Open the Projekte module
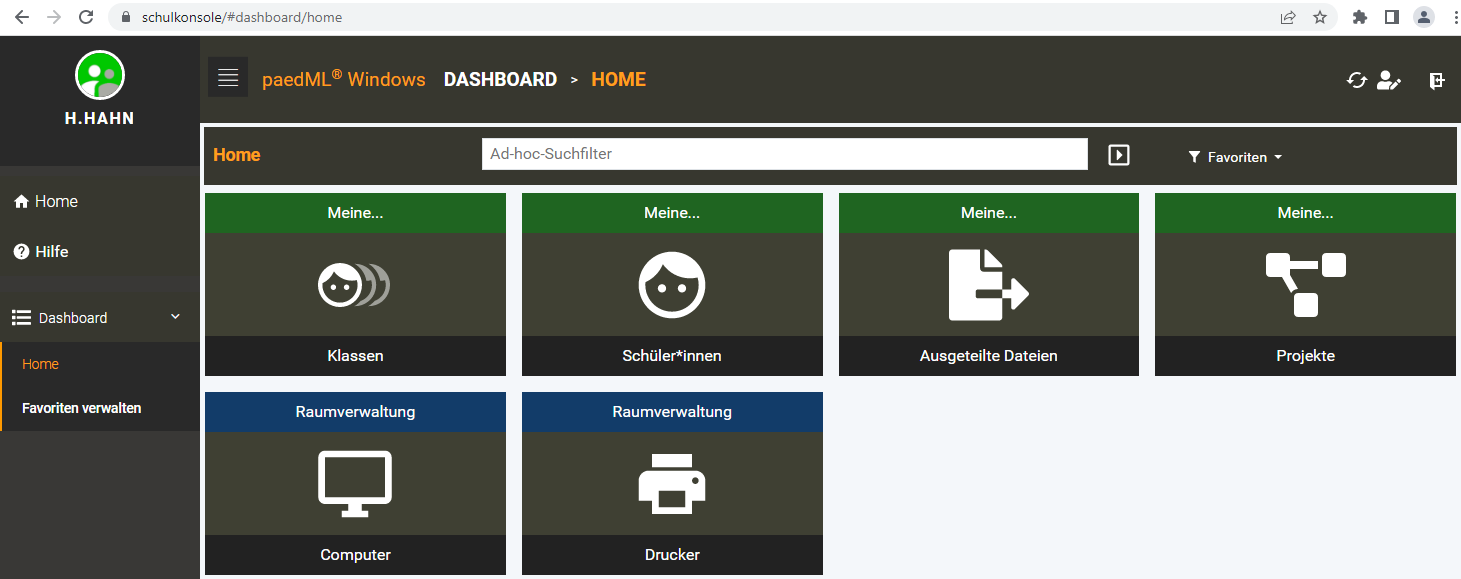Image resolution: width=1461 pixels, height=579 pixels. point(1304,284)
